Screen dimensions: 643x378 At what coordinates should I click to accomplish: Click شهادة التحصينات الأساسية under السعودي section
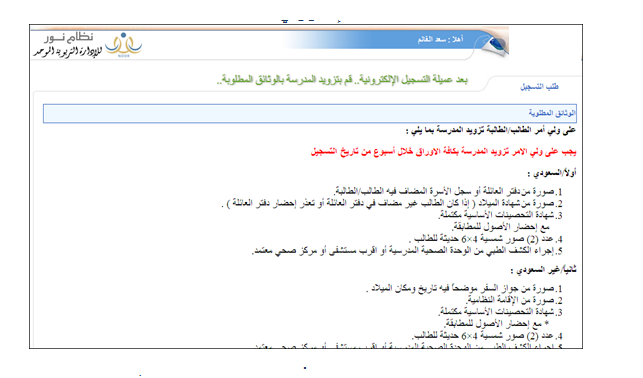point(500,215)
